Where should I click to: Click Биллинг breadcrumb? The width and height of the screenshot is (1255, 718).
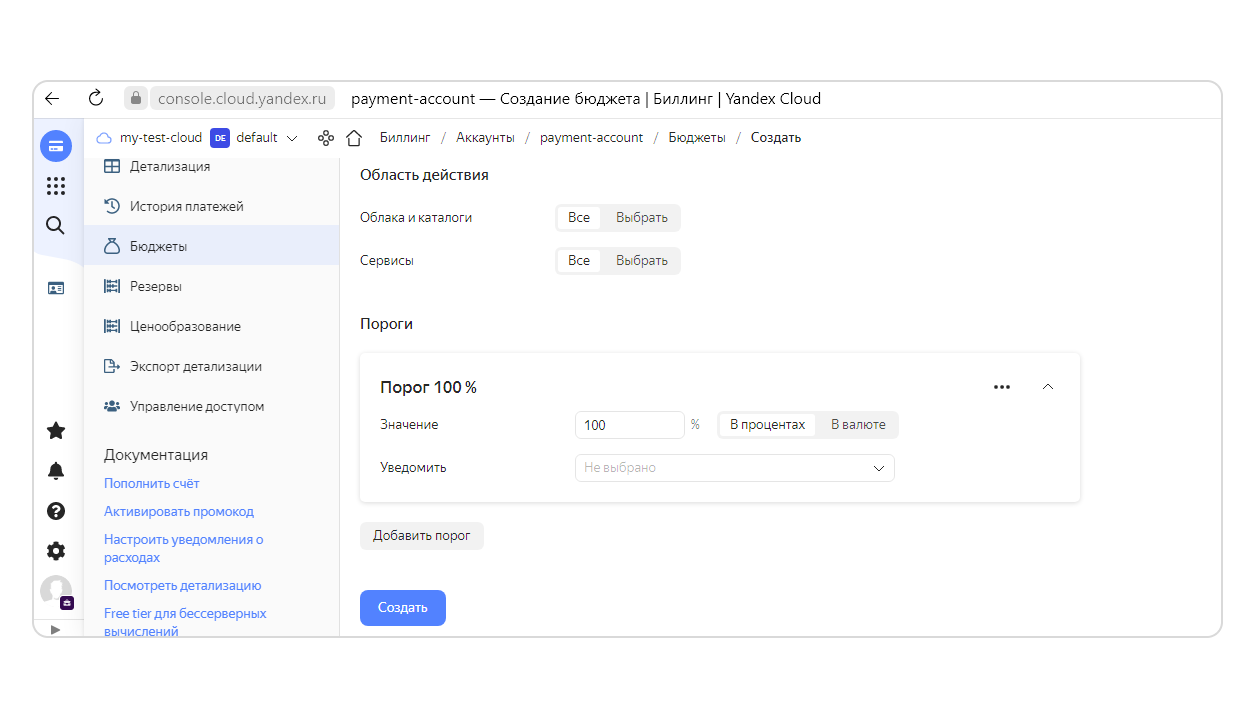pyautogui.click(x=405, y=138)
